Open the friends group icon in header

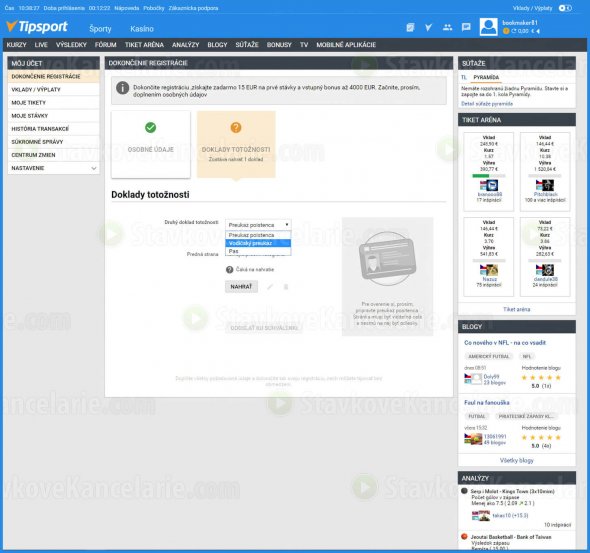pos(447,27)
